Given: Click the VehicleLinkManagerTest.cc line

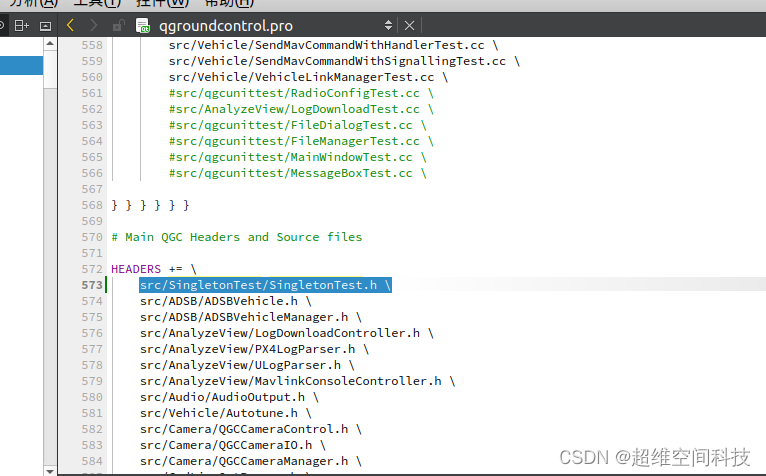Looking at the screenshot, I should coord(308,77).
